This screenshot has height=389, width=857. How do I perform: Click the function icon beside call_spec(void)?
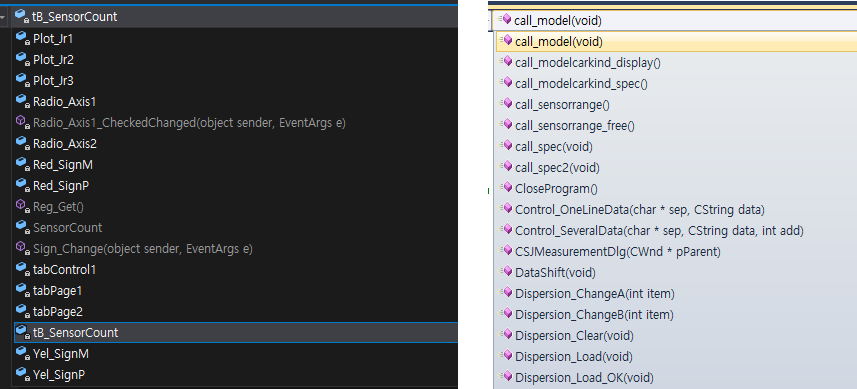(506, 146)
